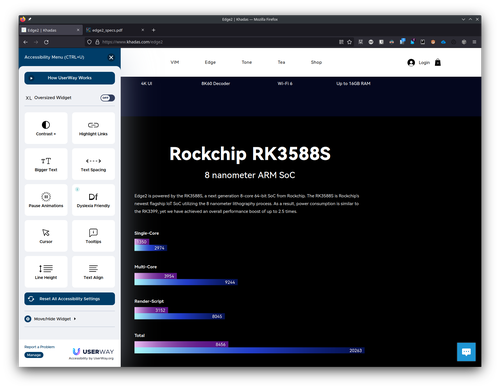Screen dimensions: 500x389
Task: Toggle Pause Animations option
Action: point(46,200)
